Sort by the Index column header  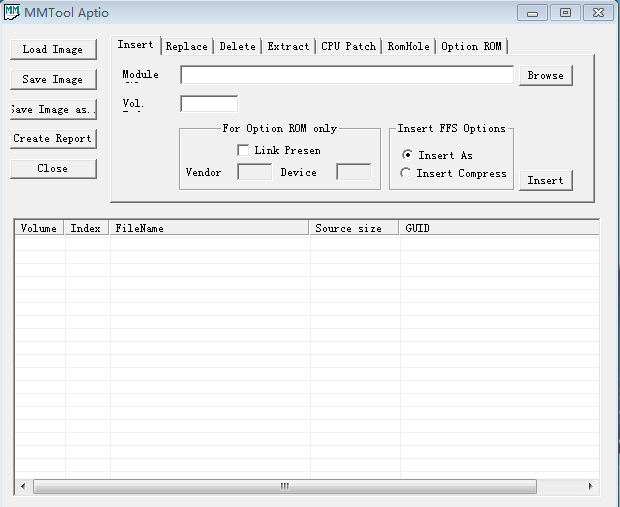tap(87, 228)
